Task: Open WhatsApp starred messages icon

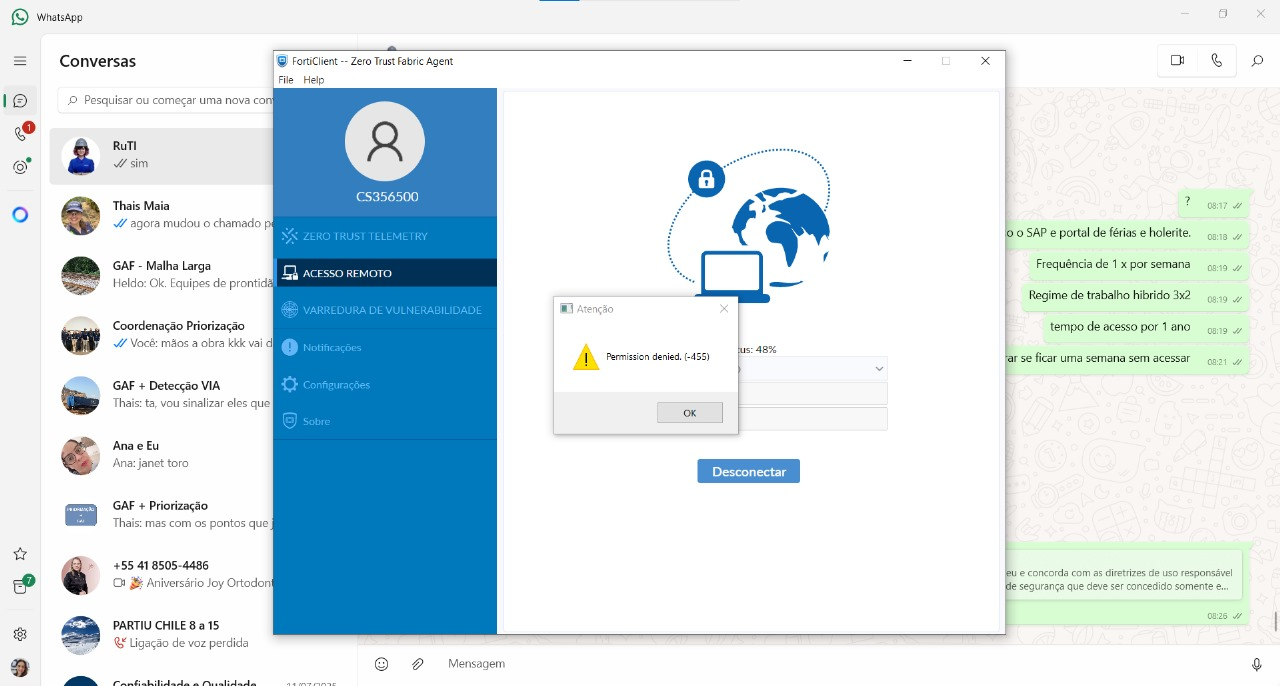Action: 20,554
